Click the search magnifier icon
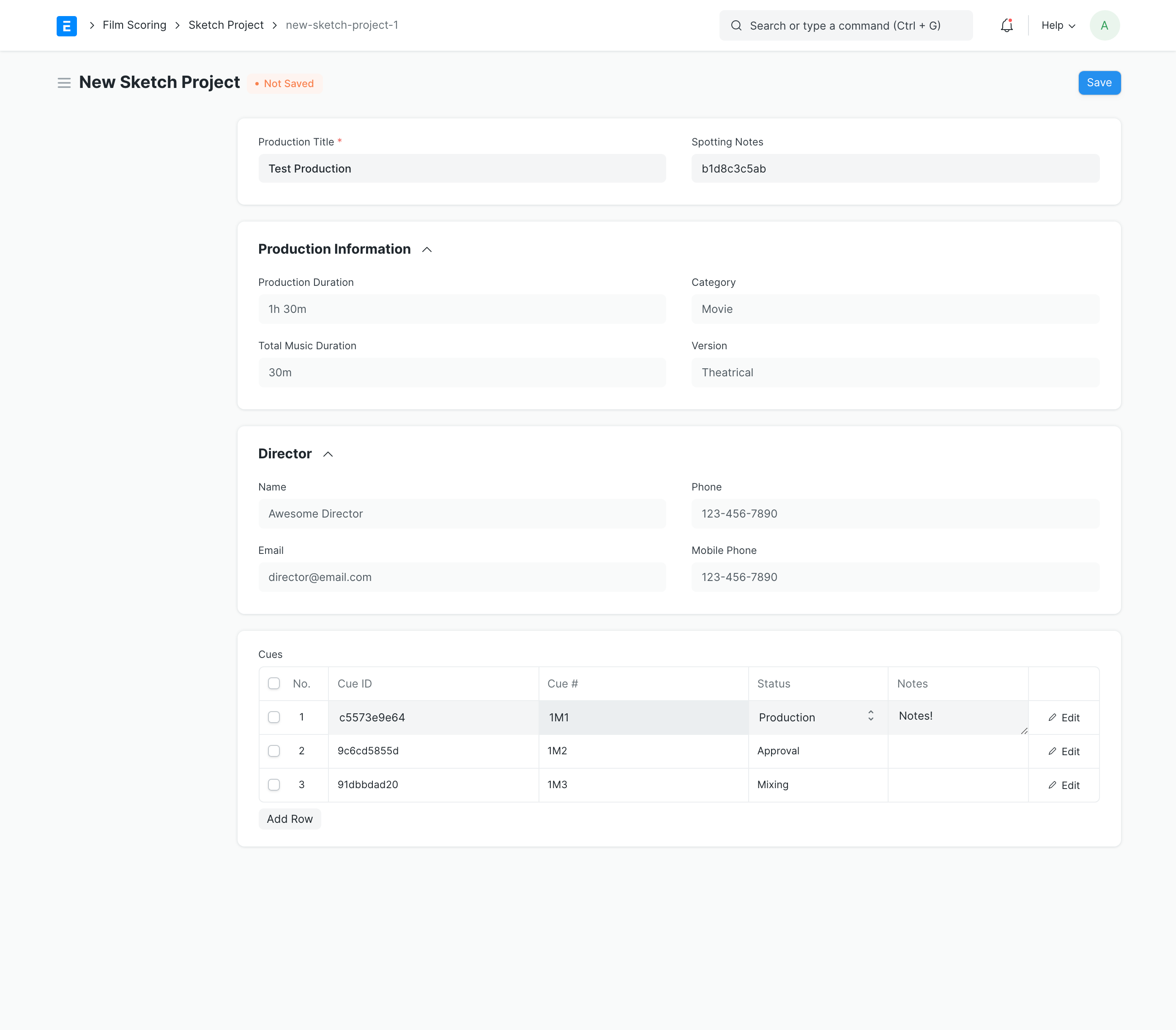Viewport: 1176px width, 1030px height. 736,26
